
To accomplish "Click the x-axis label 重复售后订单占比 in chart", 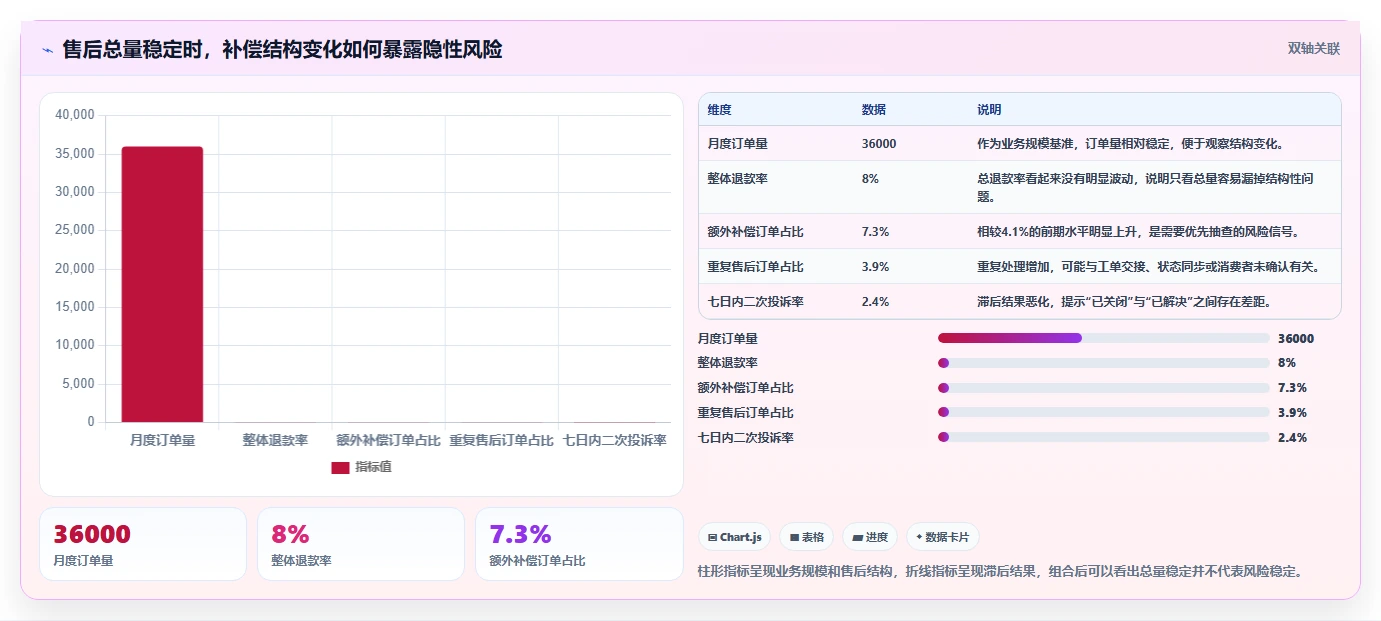I will [x=501, y=440].
